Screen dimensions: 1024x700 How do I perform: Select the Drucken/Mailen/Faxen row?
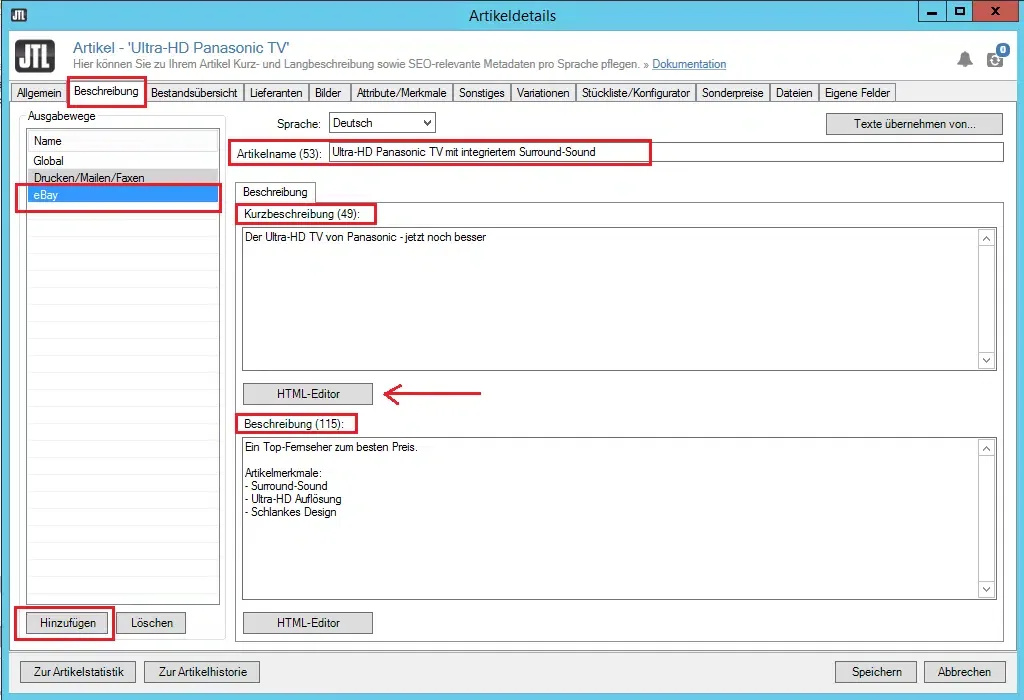coord(123,178)
